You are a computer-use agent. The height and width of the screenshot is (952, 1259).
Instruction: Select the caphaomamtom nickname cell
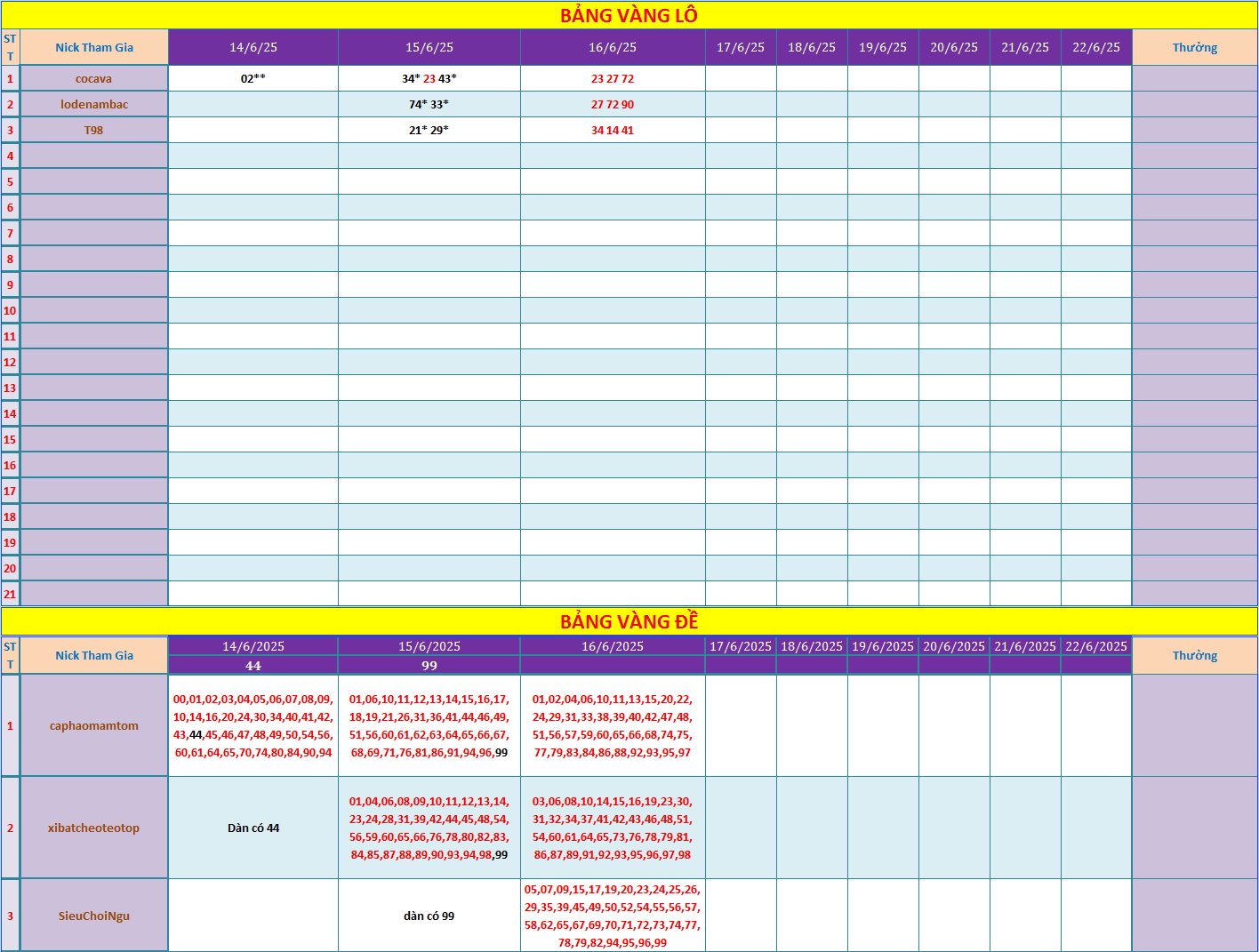tap(94, 725)
